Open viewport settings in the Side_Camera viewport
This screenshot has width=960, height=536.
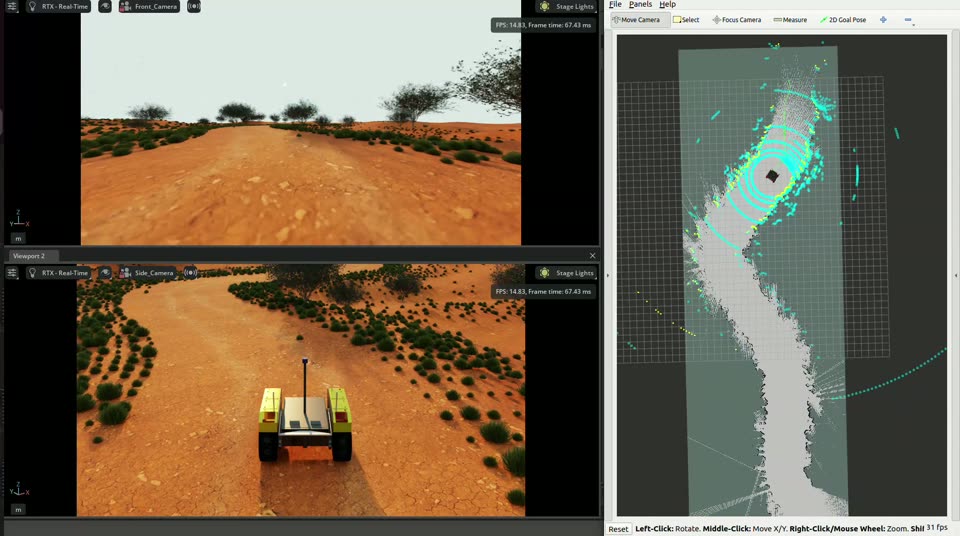point(12,273)
